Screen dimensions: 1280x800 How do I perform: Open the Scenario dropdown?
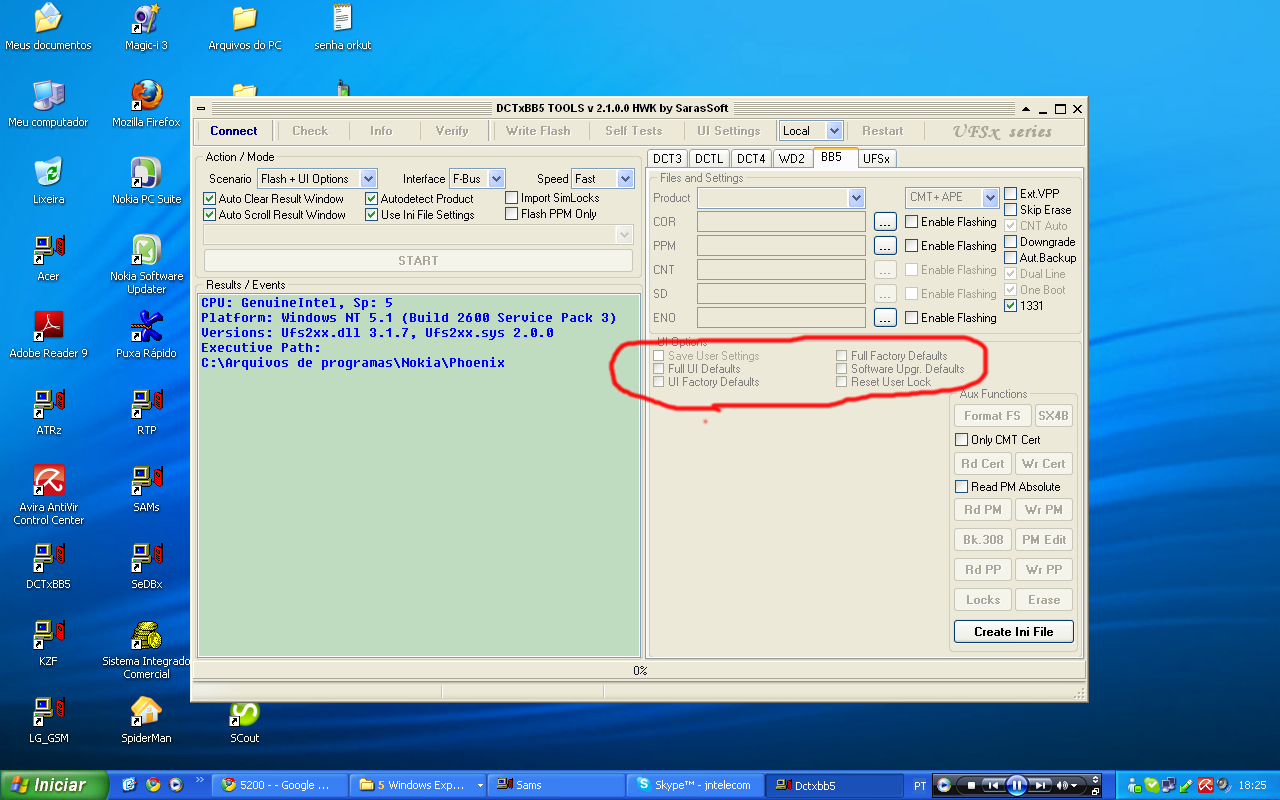(x=368, y=179)
